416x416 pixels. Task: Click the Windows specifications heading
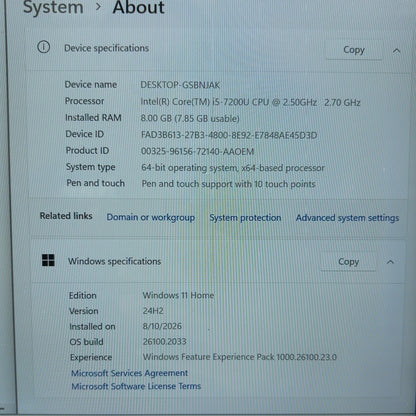pyautogui.click(x=115, y=261)
